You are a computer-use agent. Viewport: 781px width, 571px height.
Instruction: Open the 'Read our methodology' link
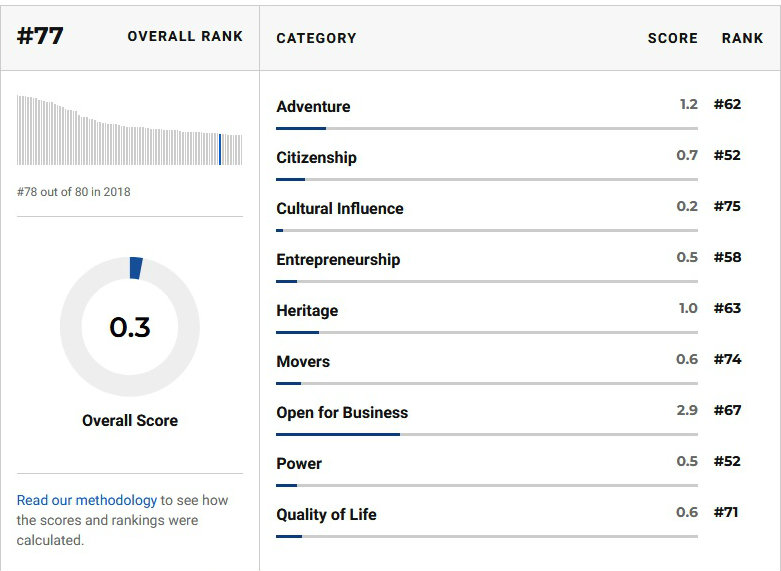tap(87, 500)
